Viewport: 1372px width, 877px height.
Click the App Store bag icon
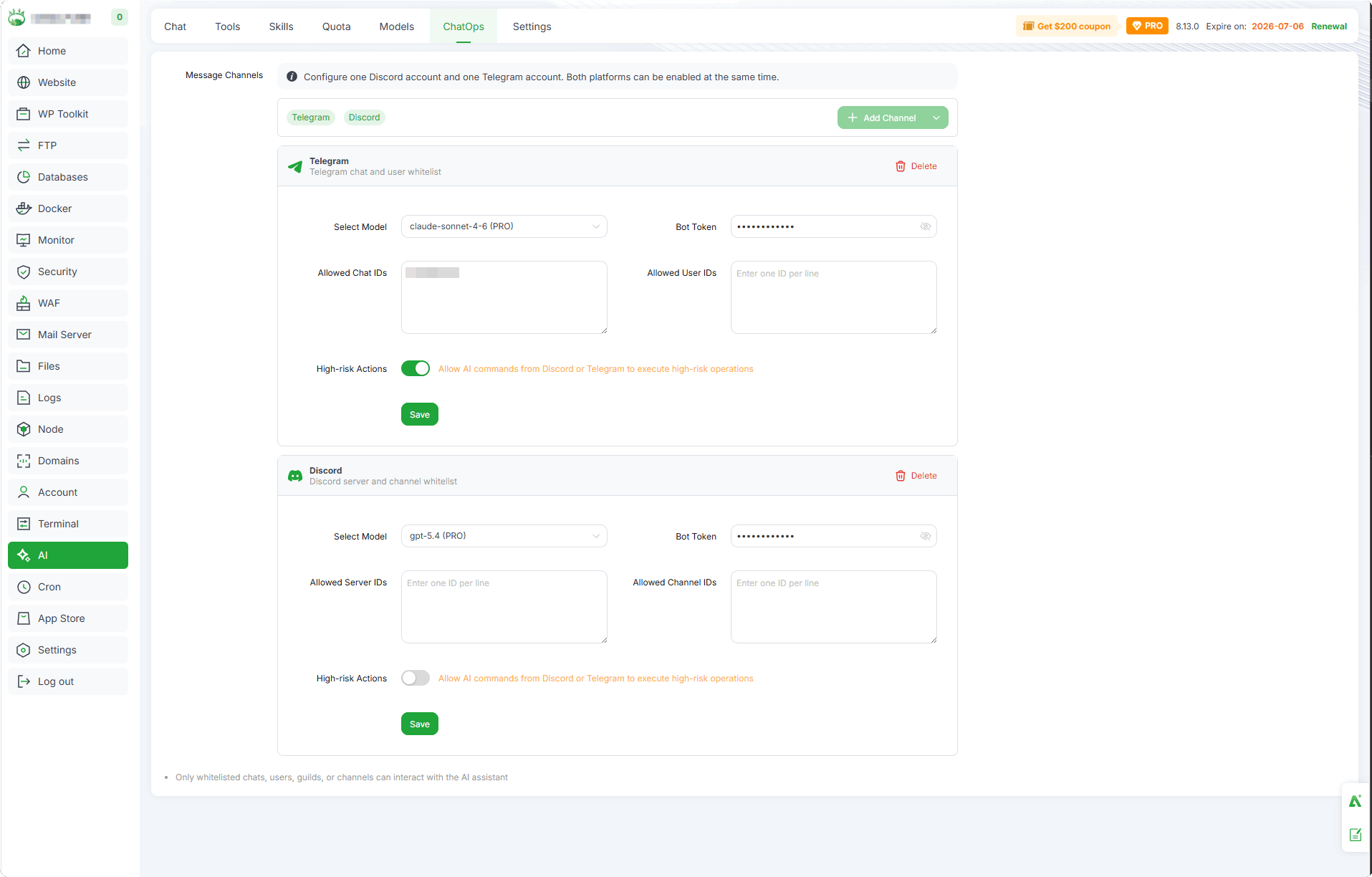point(24,618)
